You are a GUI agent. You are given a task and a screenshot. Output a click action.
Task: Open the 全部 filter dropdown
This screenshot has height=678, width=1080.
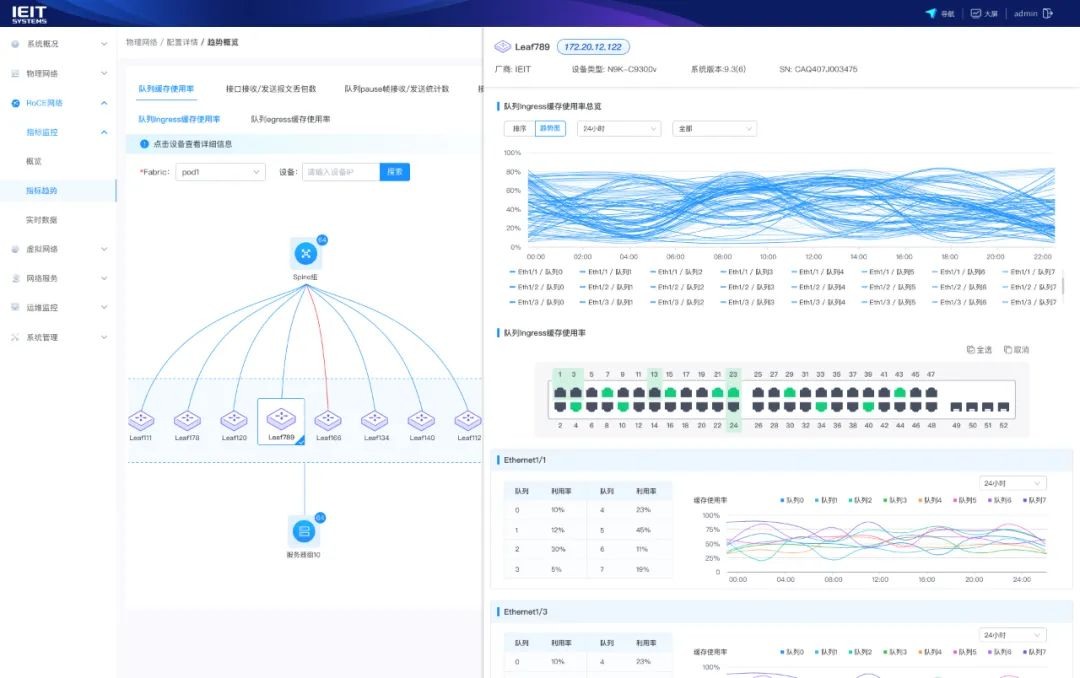pos(714,129)
